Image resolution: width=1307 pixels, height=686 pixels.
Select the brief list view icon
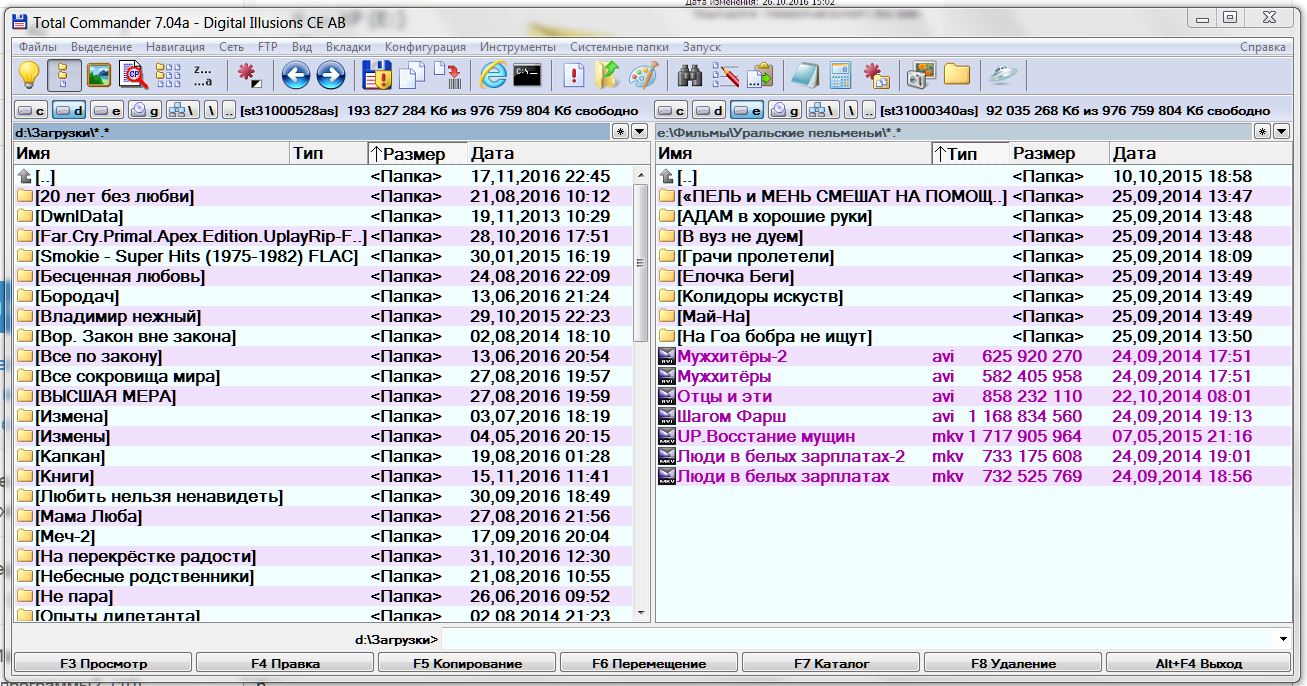pos(65,75)
